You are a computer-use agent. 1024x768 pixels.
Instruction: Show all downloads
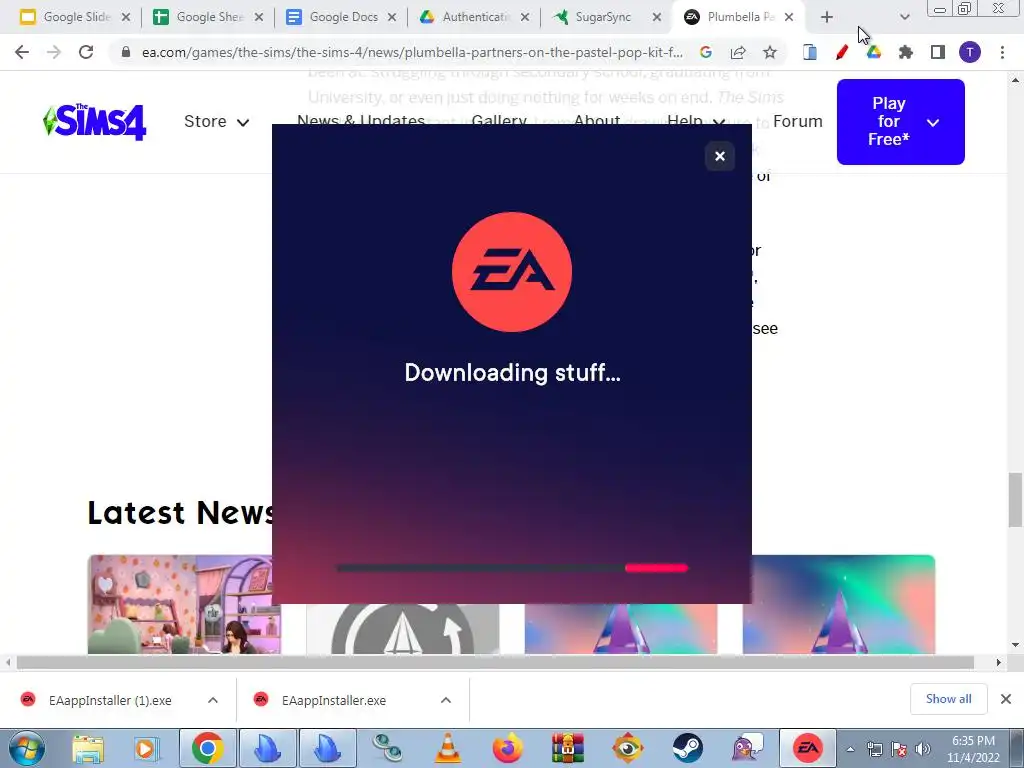tap(948, 699)
